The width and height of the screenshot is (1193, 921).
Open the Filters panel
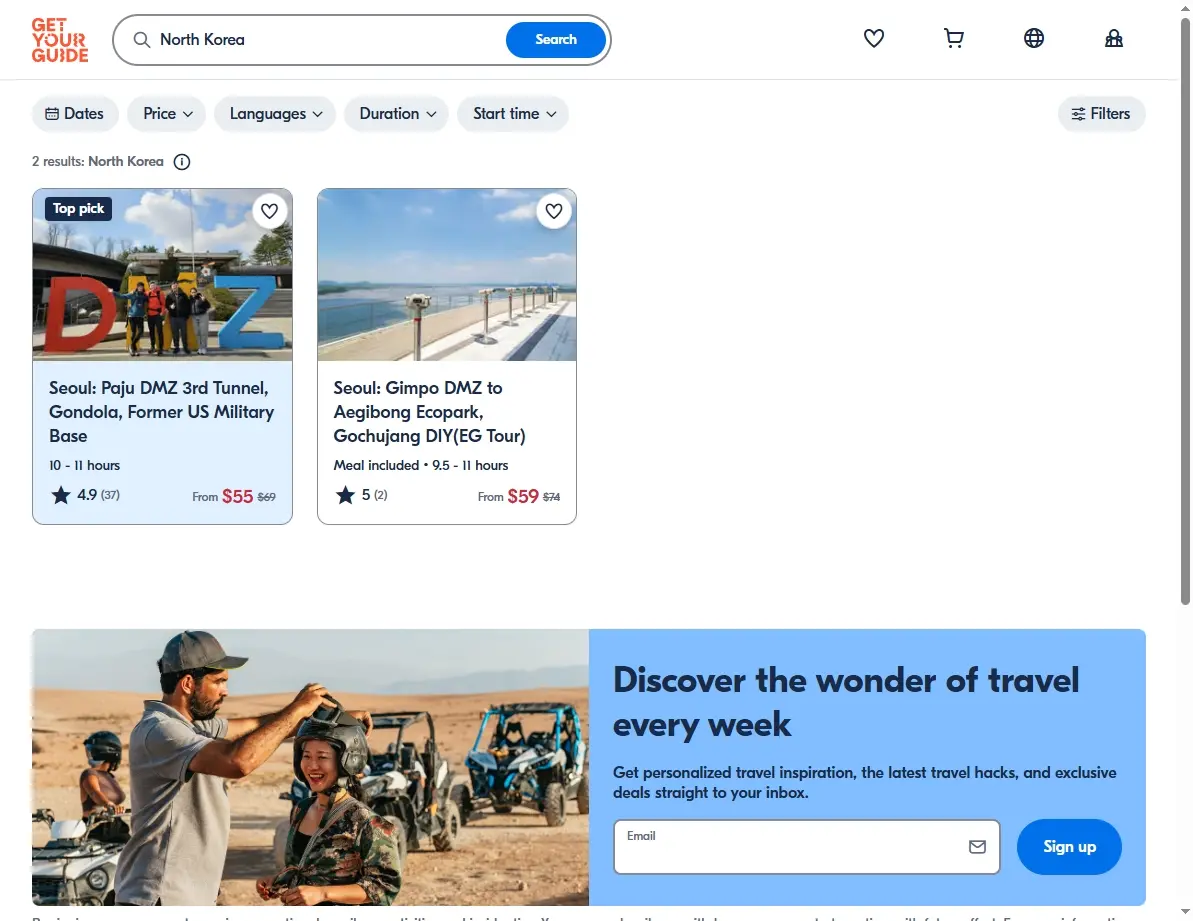(x=1101, y=114)
